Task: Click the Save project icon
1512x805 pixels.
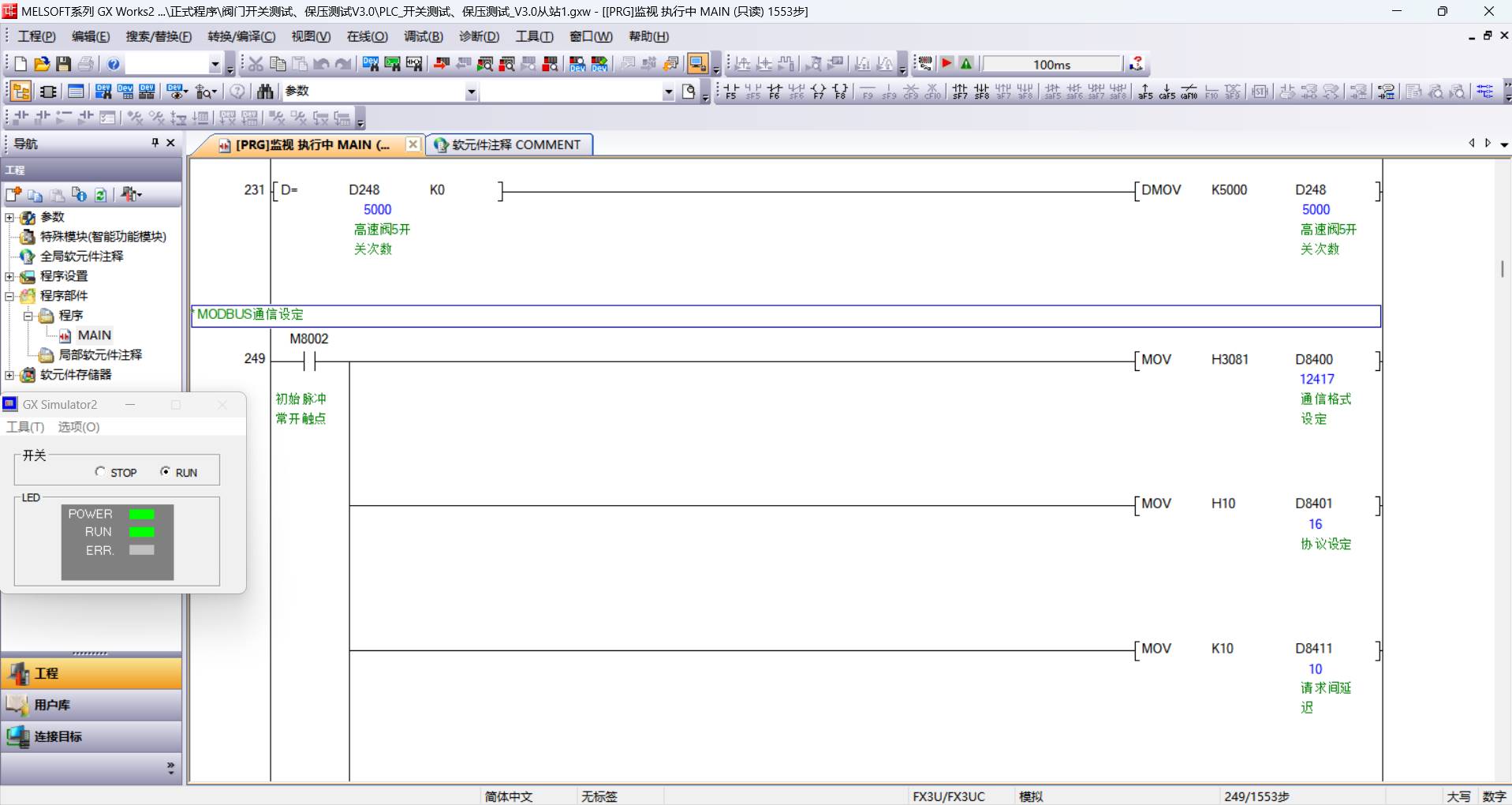Action: pyautogui.click(x=63, y=64)
